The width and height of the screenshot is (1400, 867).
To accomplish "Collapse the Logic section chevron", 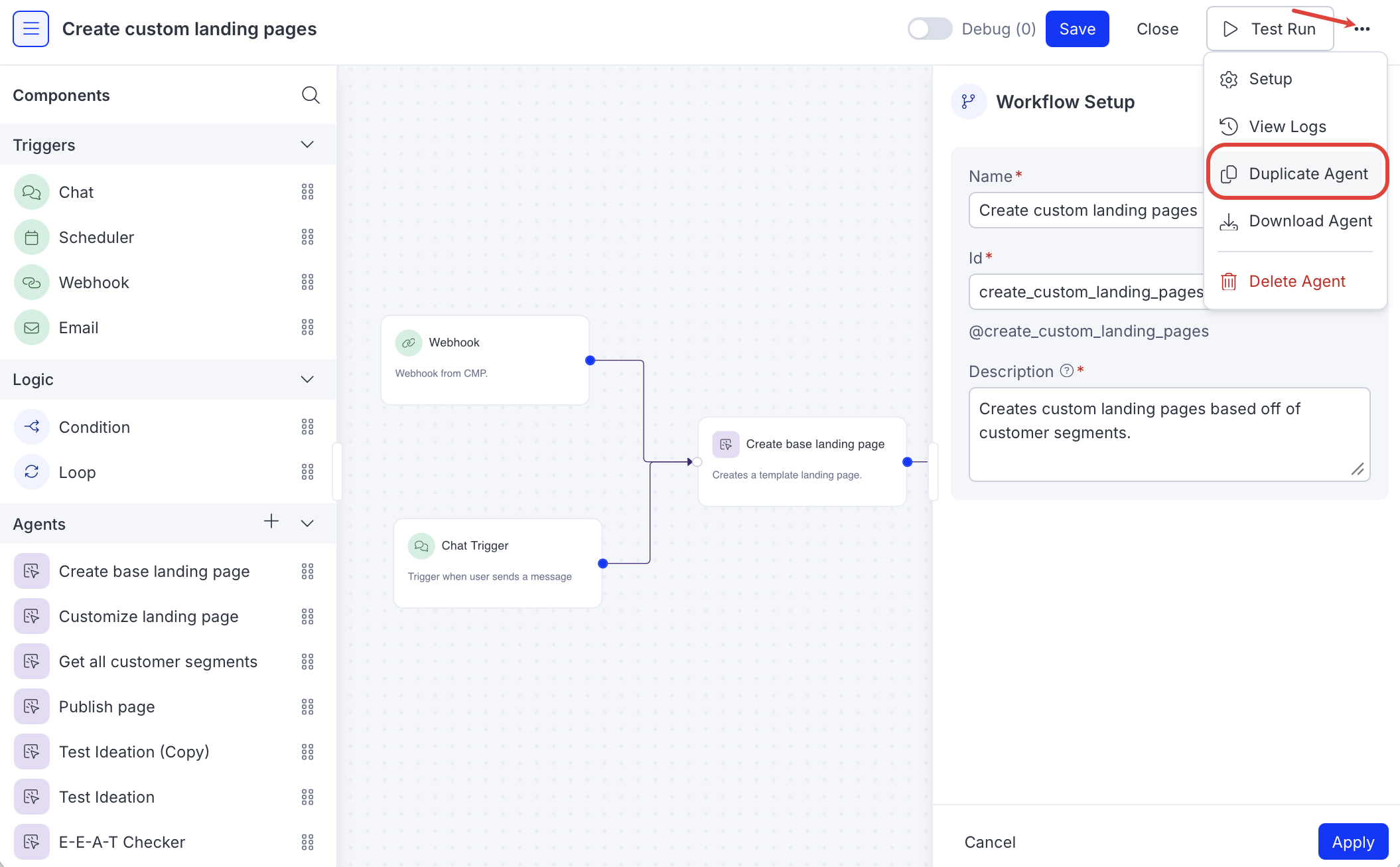I will coord(307,380).
